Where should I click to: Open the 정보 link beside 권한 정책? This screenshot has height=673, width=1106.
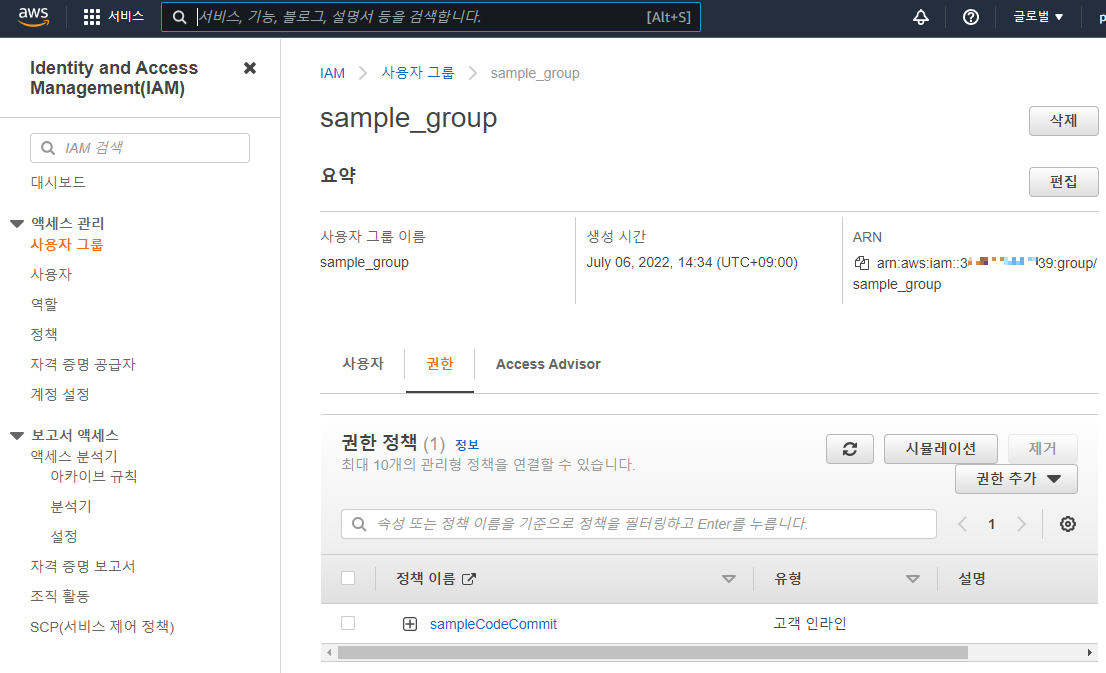467,445
